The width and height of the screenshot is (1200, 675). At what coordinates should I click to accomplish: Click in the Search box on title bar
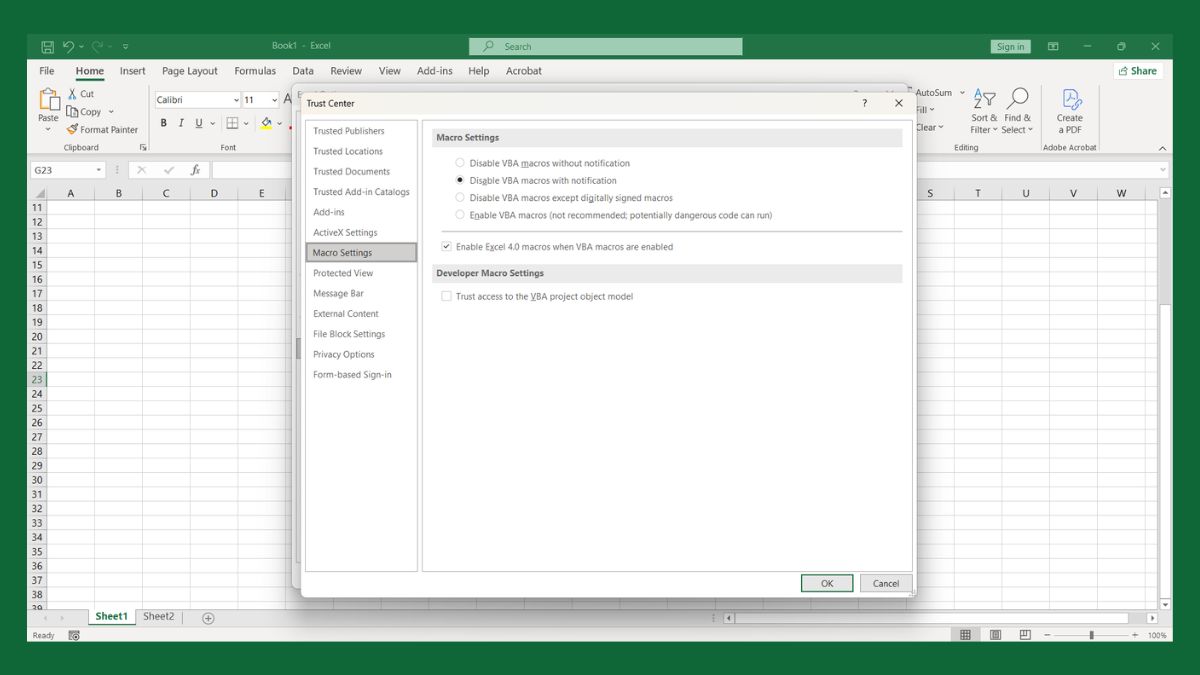(x=606, y=46)
